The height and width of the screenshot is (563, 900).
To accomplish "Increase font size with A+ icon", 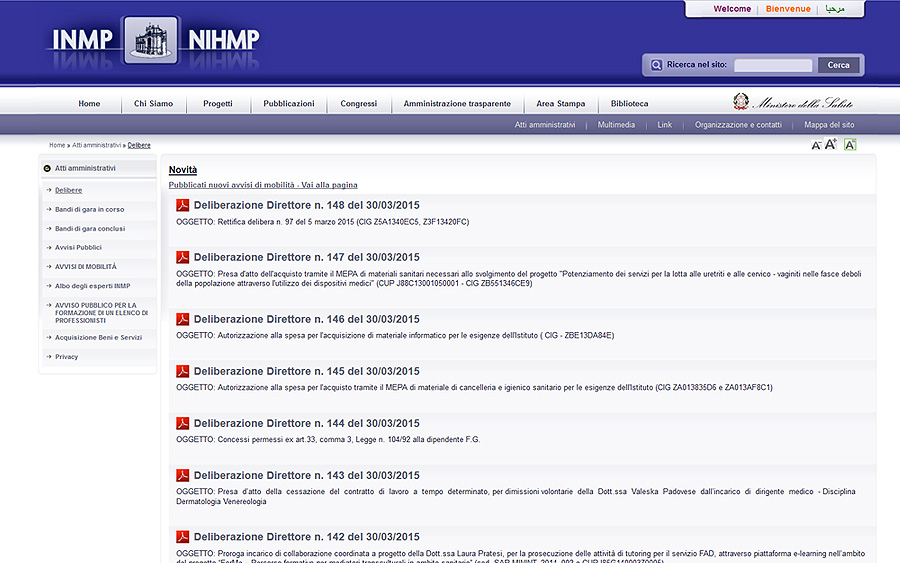I will [831, 144].
